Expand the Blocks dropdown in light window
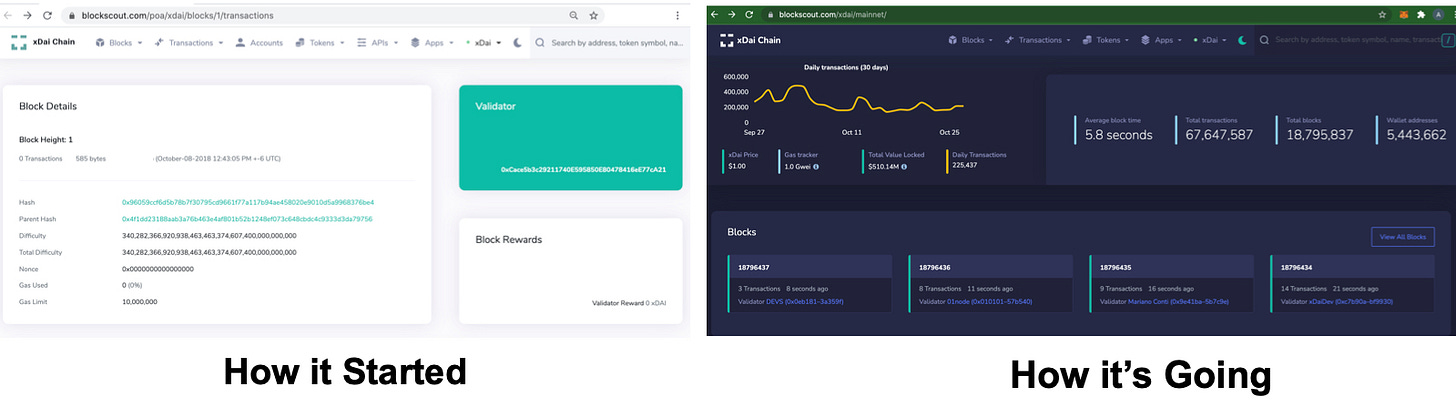Viewport: 1456px width, 407px height. point(118,43)
